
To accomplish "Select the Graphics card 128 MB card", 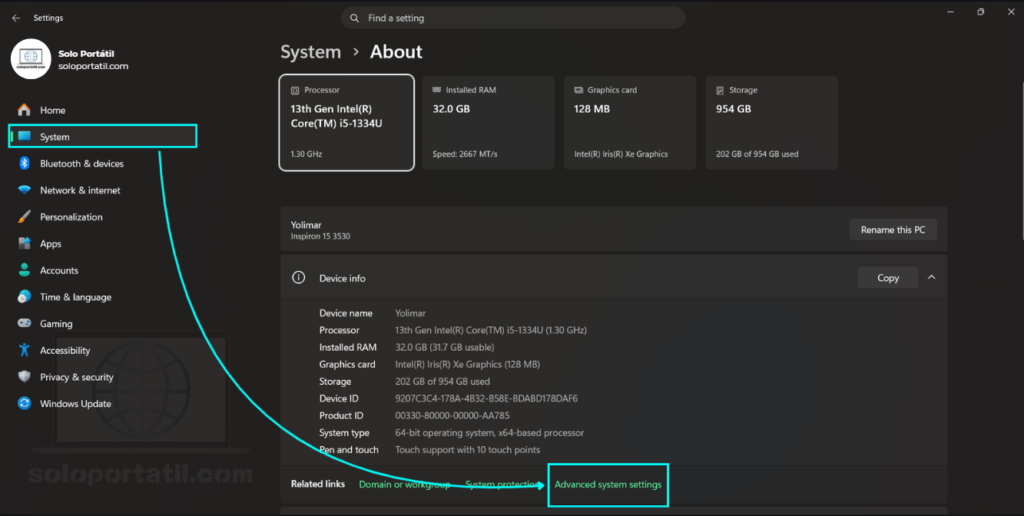I will point(630,123).
